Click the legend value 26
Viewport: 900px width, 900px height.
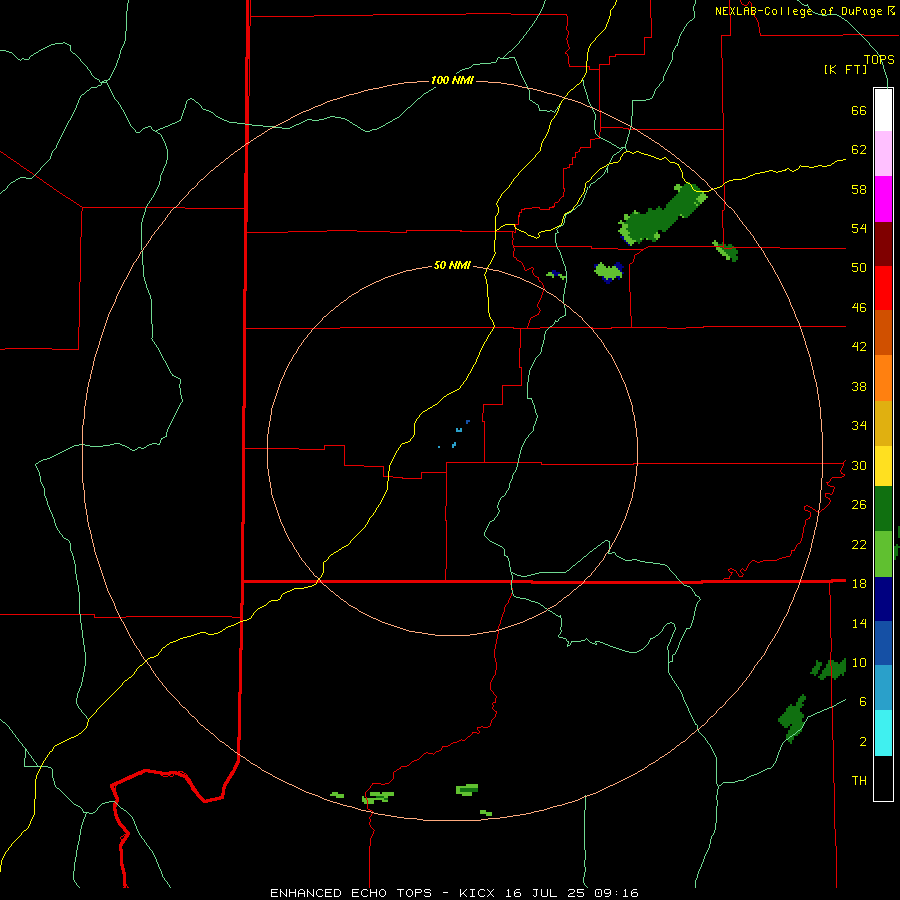pos(859,505)
